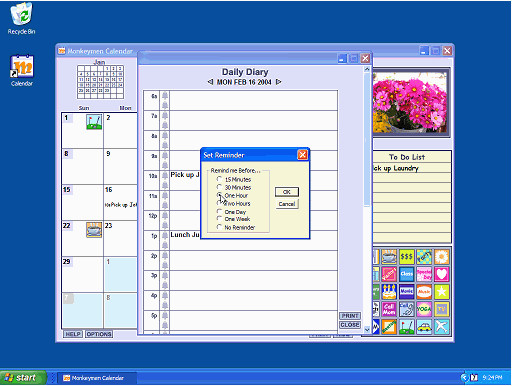Select calendar day 29 cell
The image size is (512, 386).
pos(82,274)
